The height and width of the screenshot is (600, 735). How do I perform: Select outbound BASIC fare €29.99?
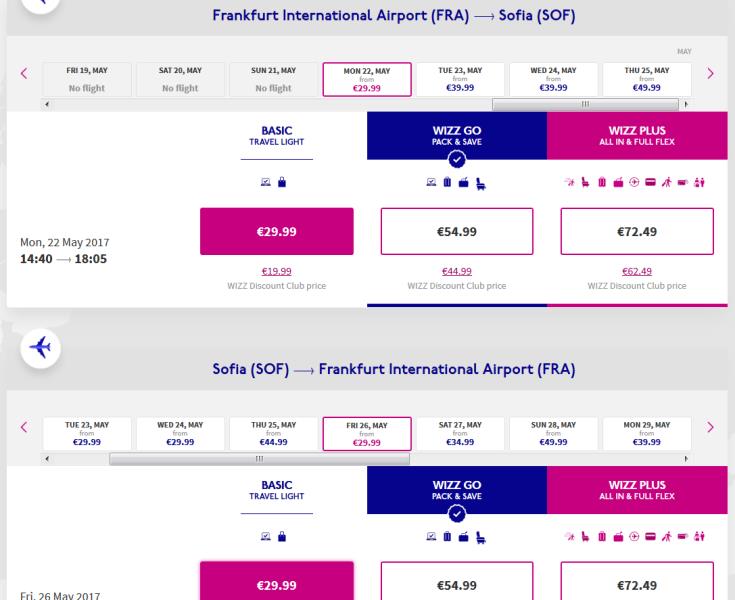[x=277, y=232]
